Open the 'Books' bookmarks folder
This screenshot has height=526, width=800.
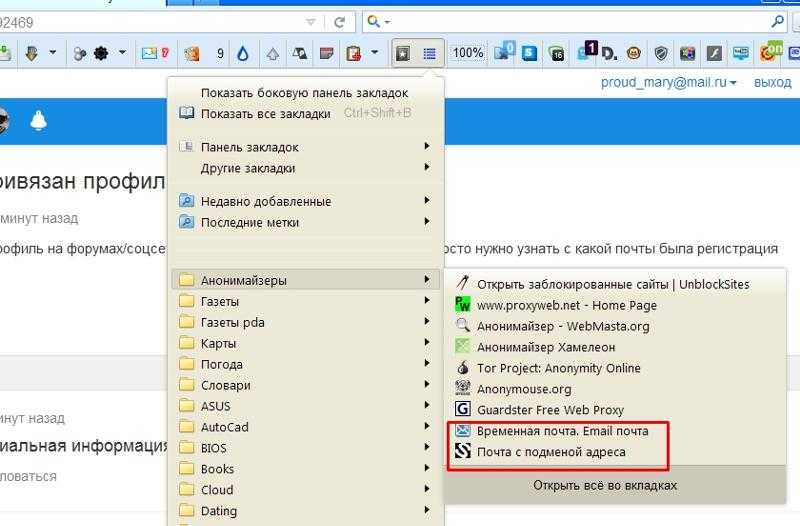pos(306,468)
